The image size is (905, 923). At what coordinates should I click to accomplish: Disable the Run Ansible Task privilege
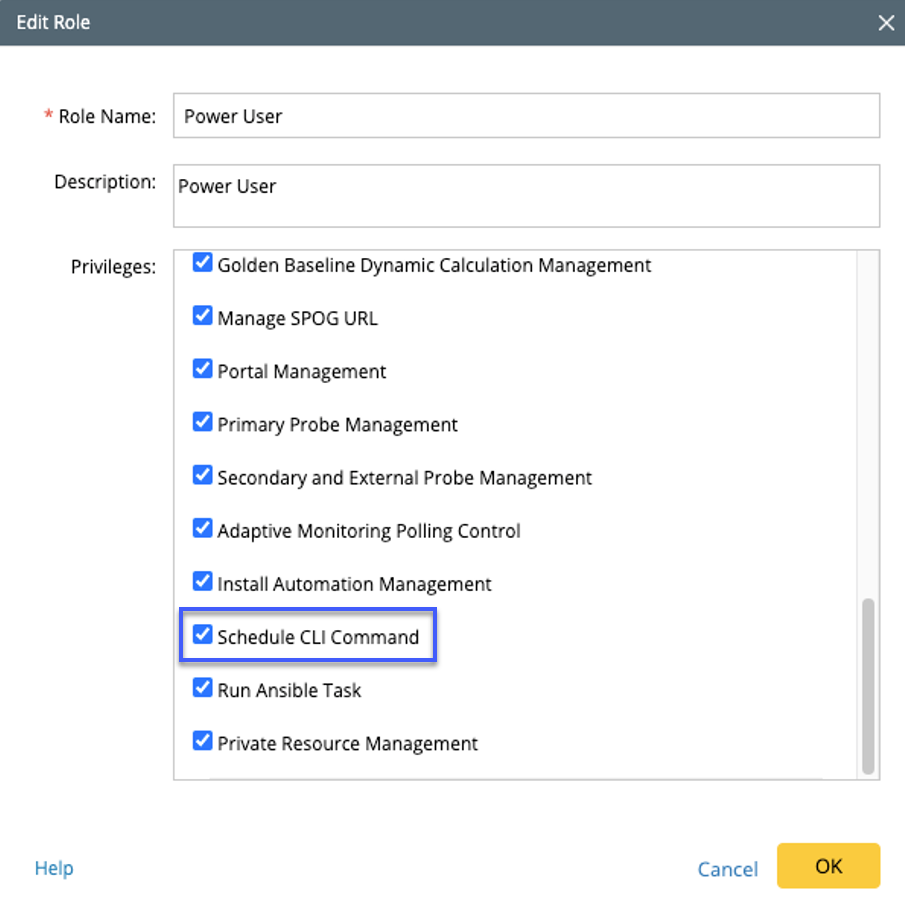click(203, 688)
